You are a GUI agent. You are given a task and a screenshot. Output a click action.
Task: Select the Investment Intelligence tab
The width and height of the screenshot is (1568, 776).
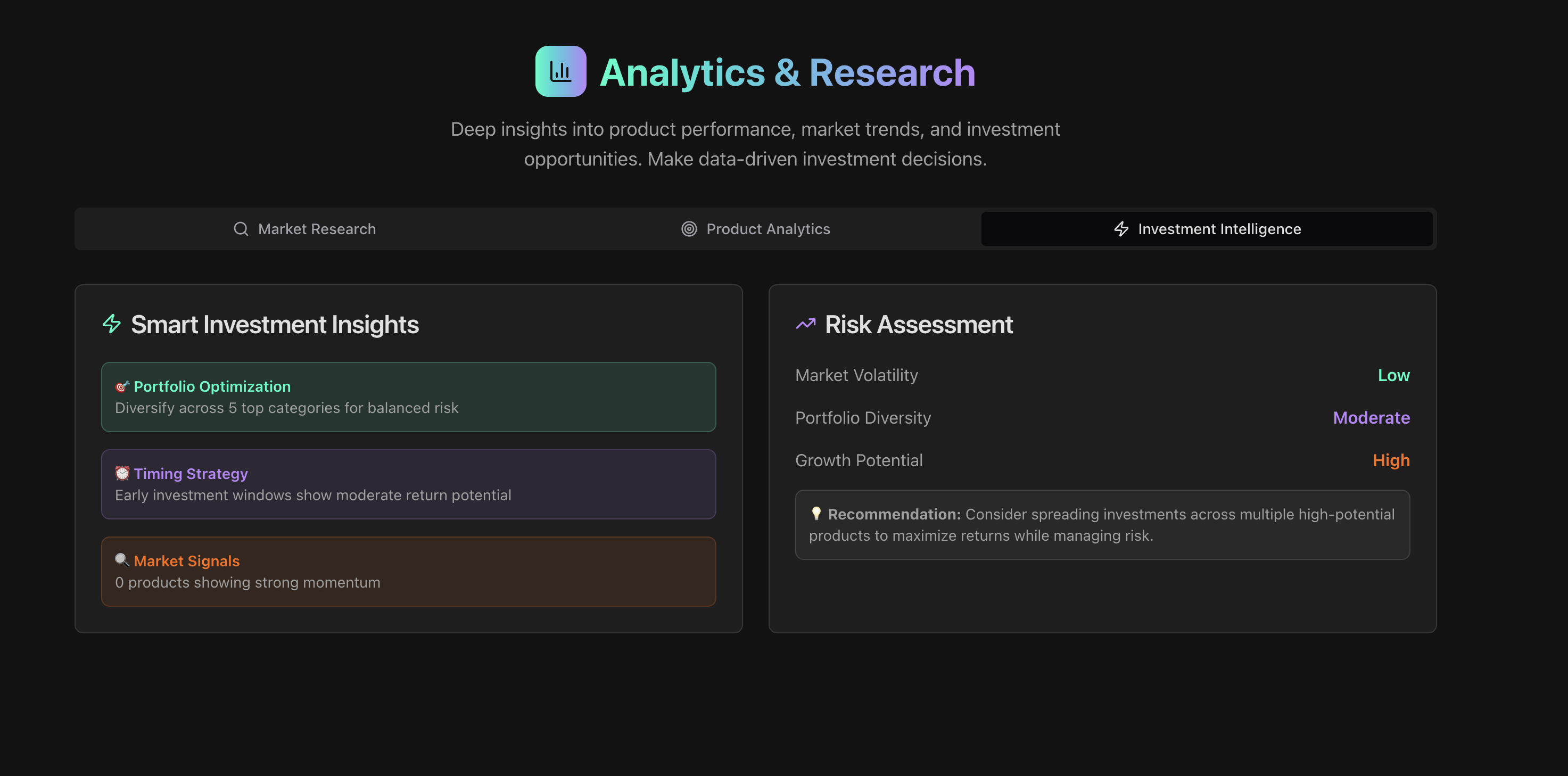pos(1207,229)
